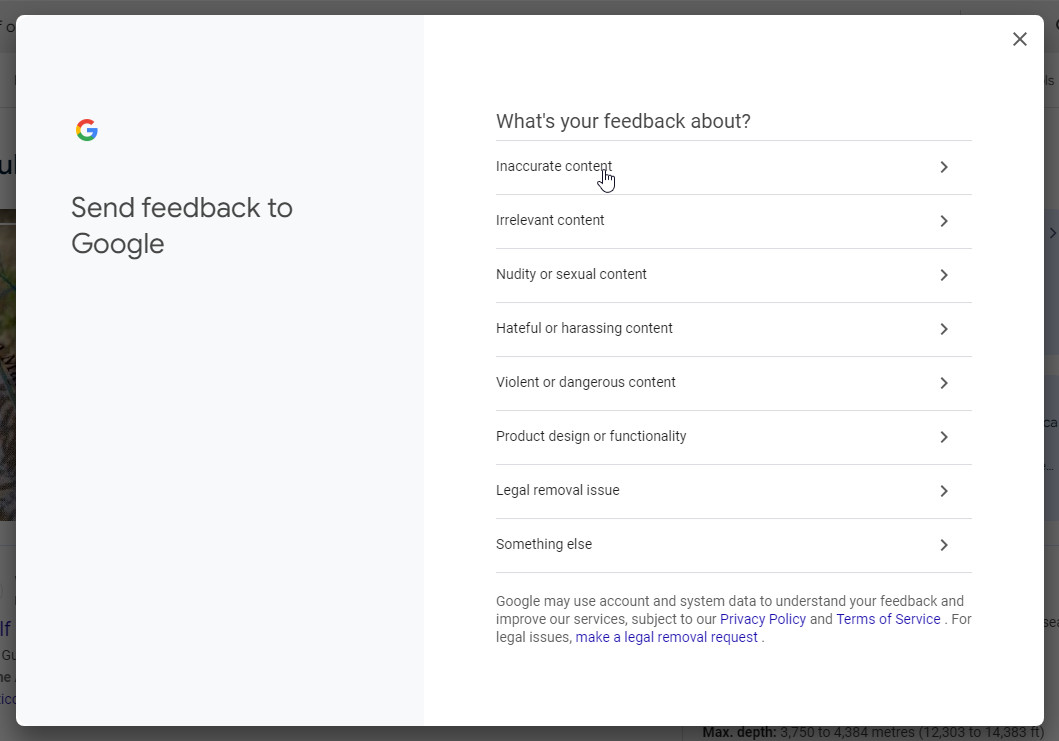The height and width of the screenshot is (741, 1059).
Task: Open the Legal removal issue option
Action: [x=558, y=491]
